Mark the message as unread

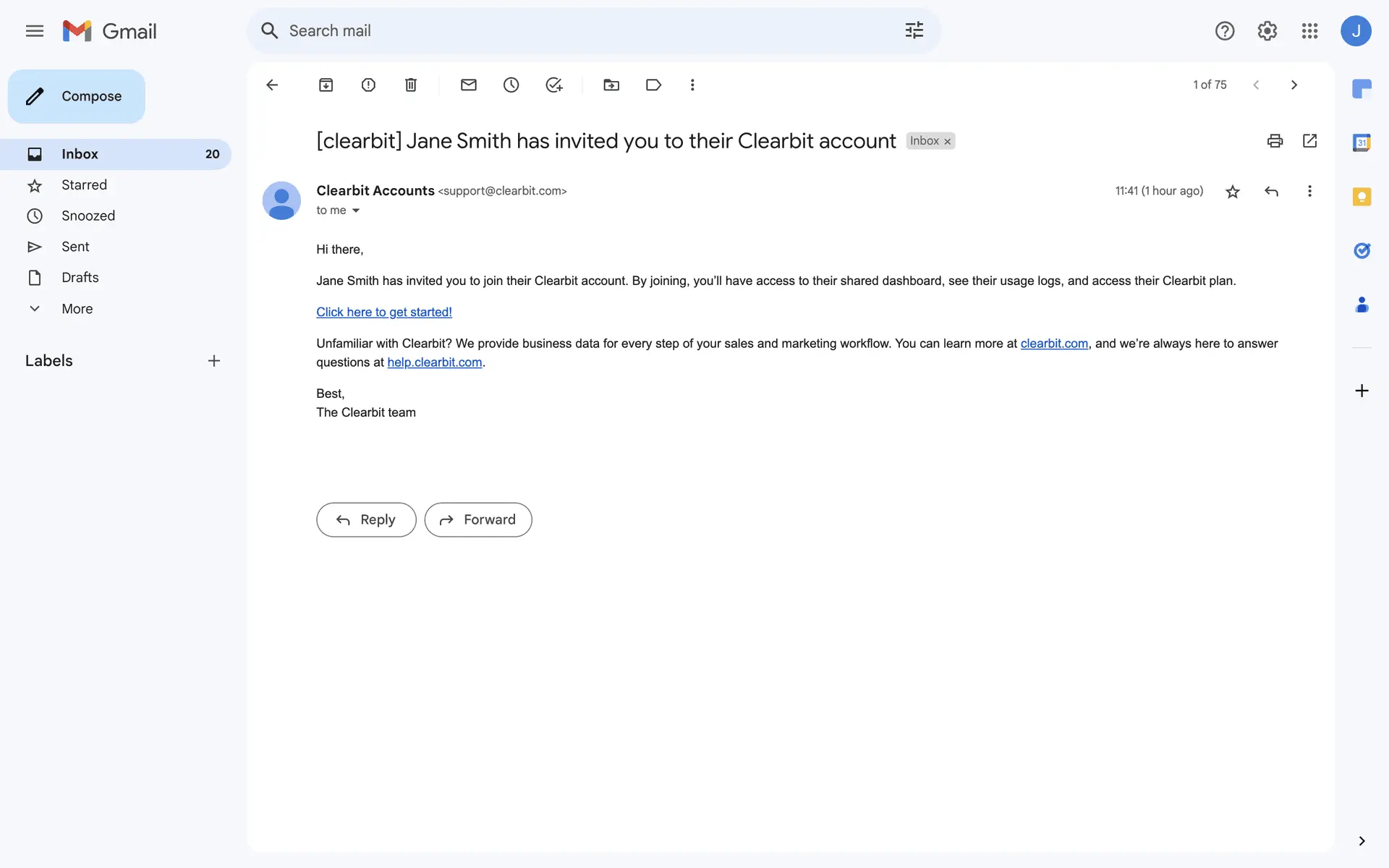click(x=469, y=85)
